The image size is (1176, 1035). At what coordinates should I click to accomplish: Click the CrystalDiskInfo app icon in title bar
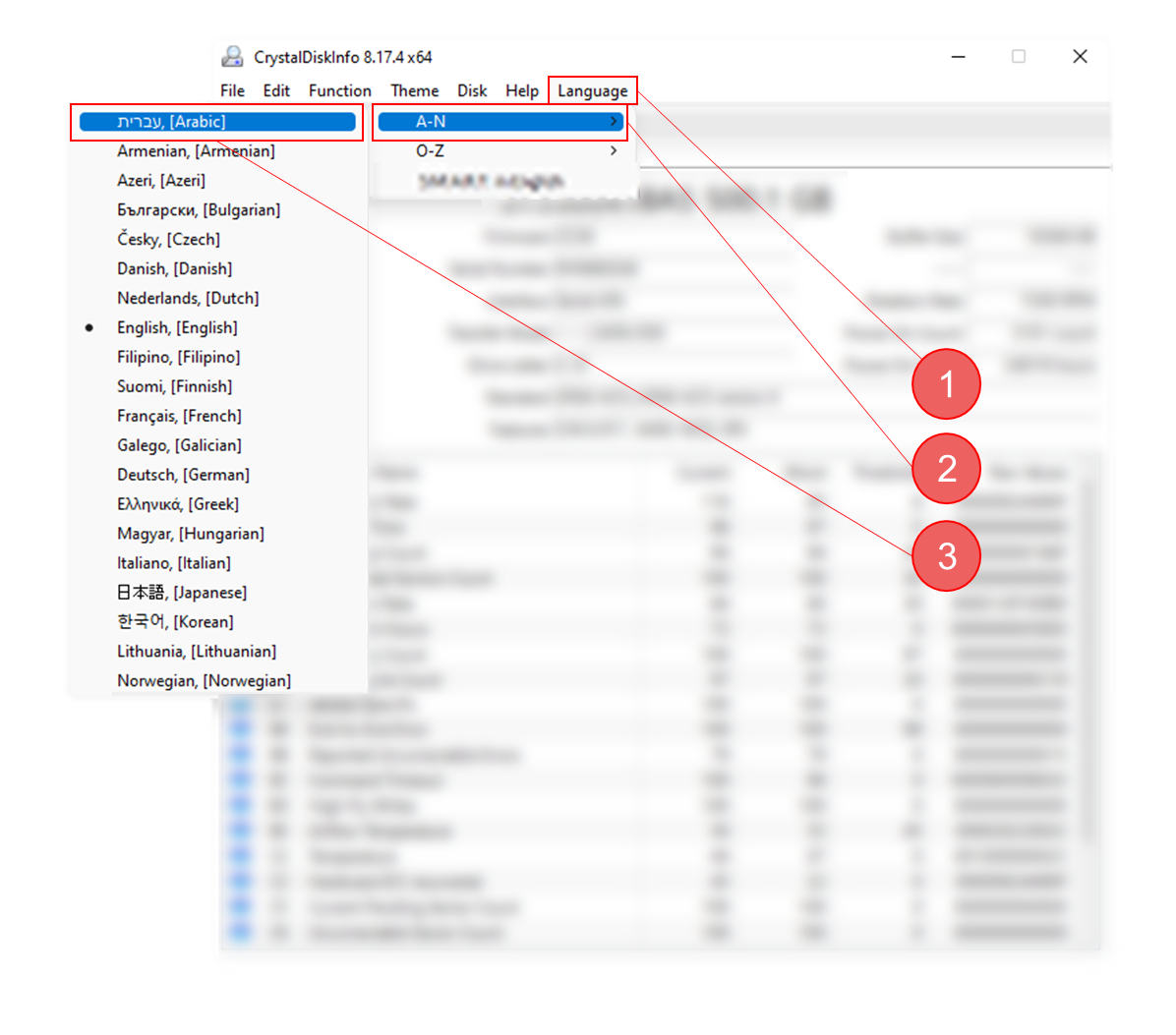coord(232,57)
